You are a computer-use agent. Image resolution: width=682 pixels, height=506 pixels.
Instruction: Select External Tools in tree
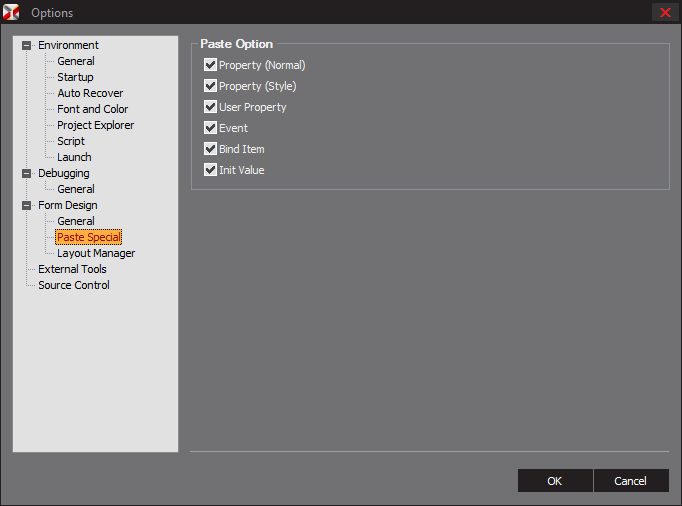click(72, 269)
